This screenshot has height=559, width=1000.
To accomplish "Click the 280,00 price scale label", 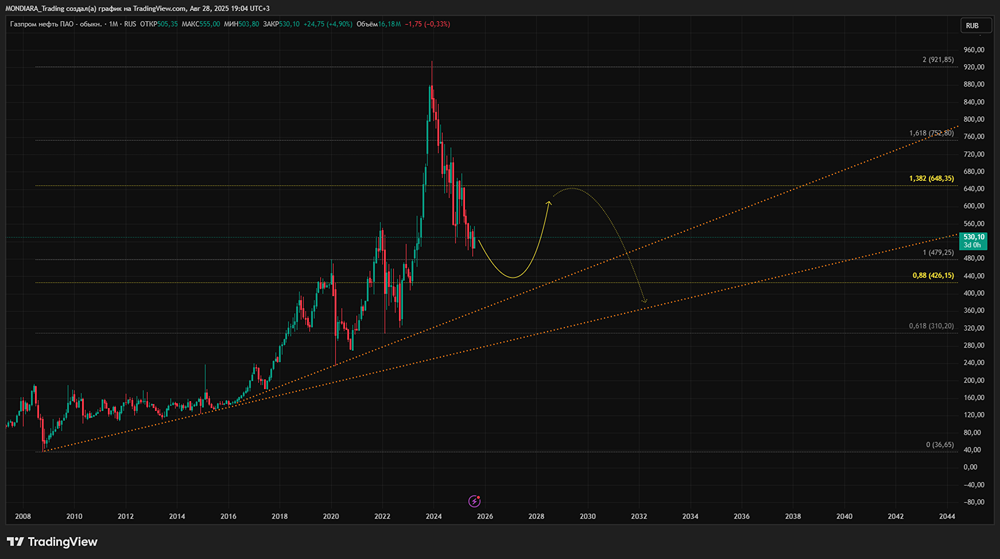I will pyautogui.click(x=974, y=345).
